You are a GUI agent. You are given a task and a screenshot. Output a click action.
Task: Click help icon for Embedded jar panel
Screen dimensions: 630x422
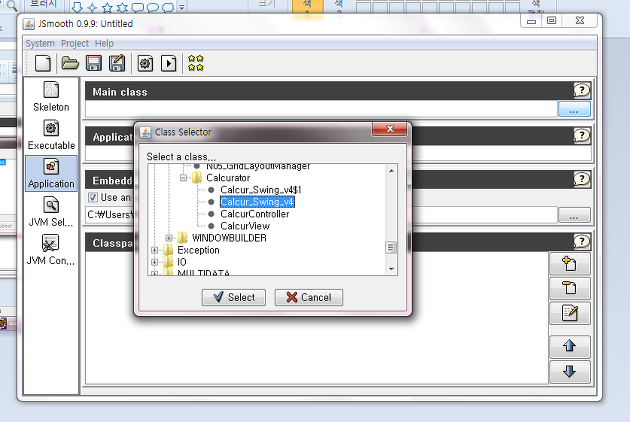click(581, 179)
